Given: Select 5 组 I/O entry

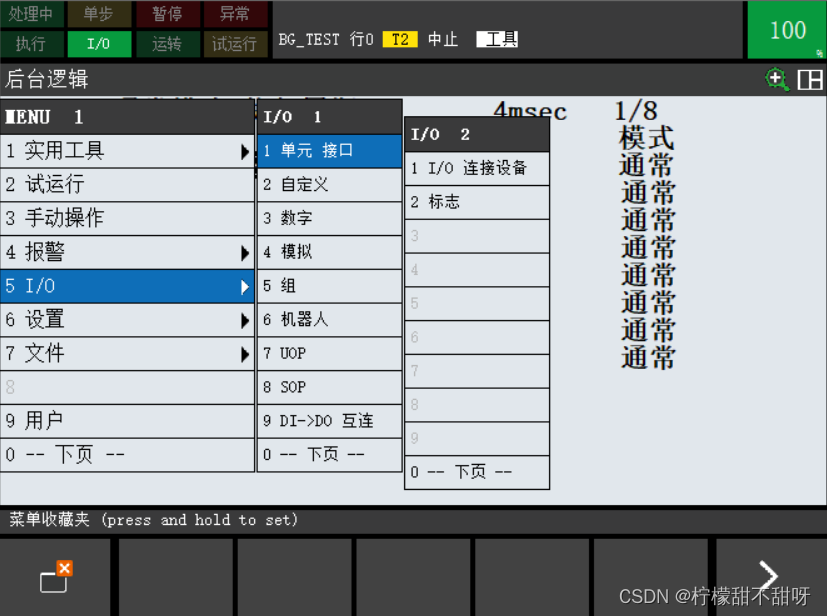Looking at the screenshot, I should [x=330, y=286].
